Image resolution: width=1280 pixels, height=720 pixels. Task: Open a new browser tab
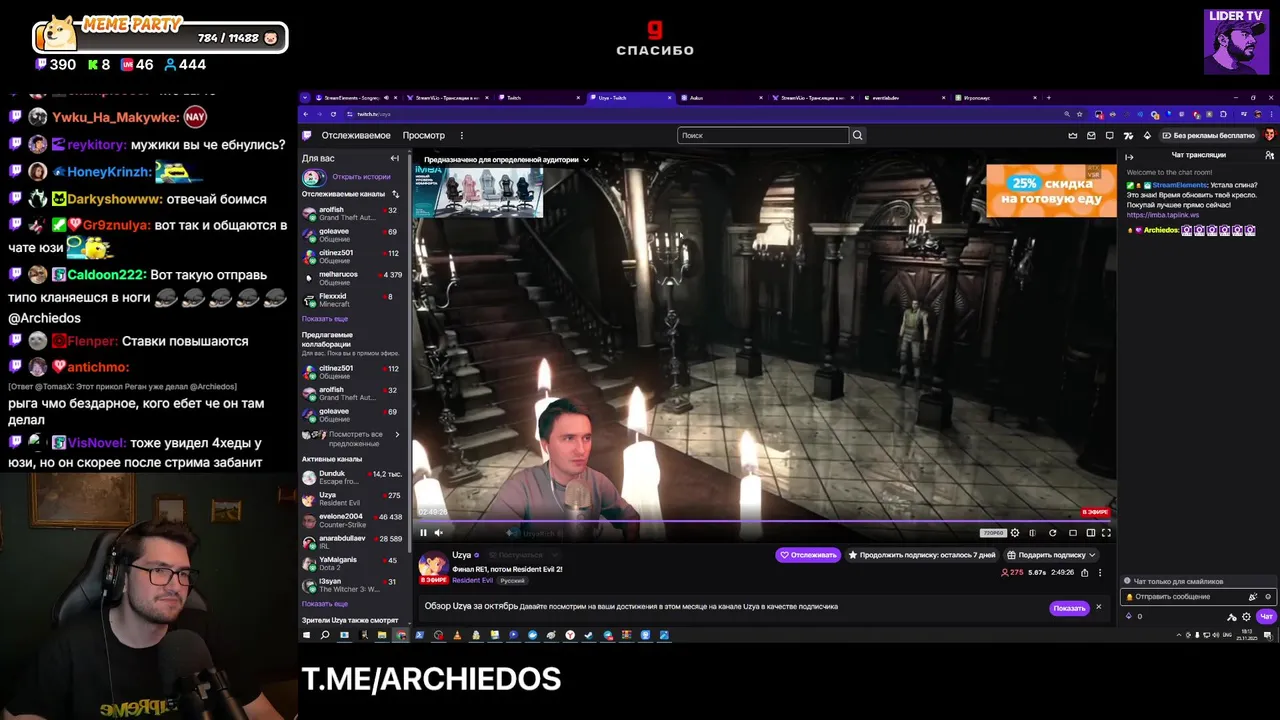[x=1050, y=98]
